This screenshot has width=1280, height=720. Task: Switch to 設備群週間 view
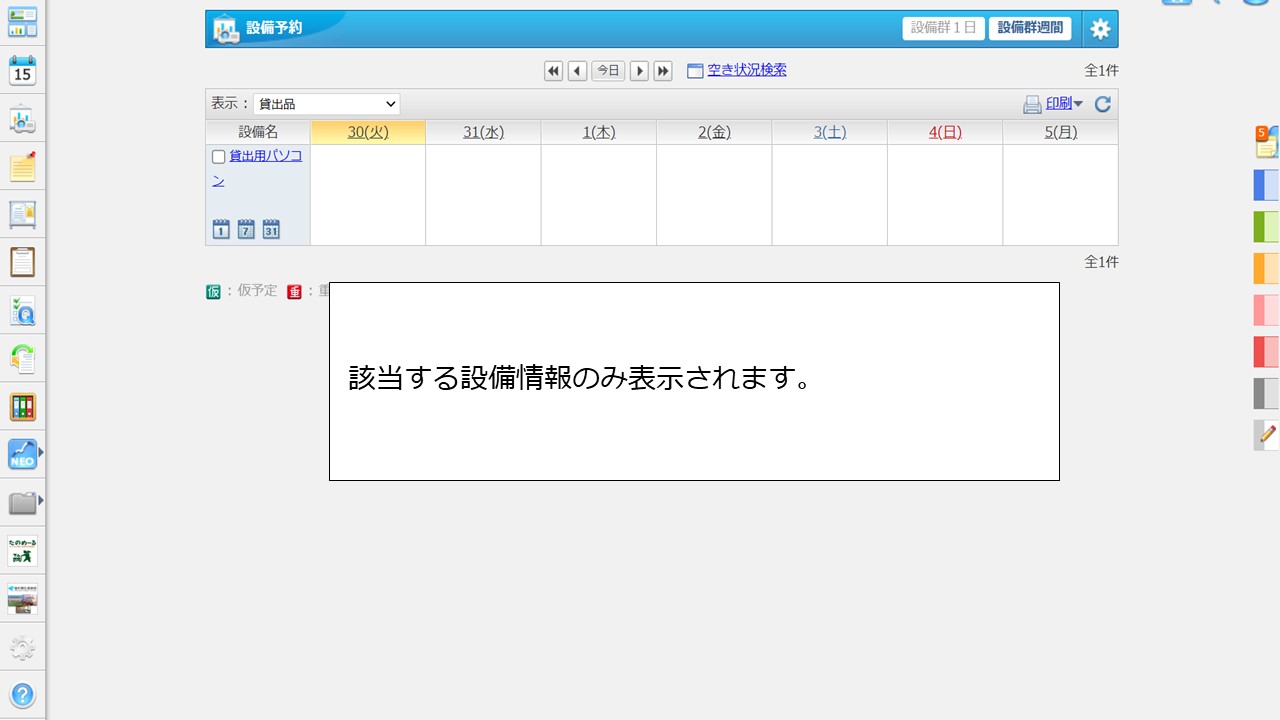coord(1030,28)
